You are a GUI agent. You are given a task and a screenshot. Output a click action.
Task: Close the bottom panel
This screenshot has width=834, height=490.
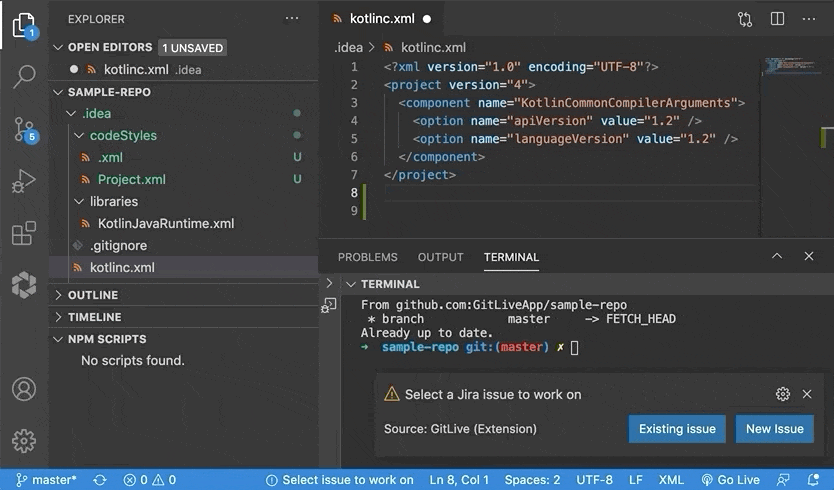pyautogui.click(x=809, y=256)
